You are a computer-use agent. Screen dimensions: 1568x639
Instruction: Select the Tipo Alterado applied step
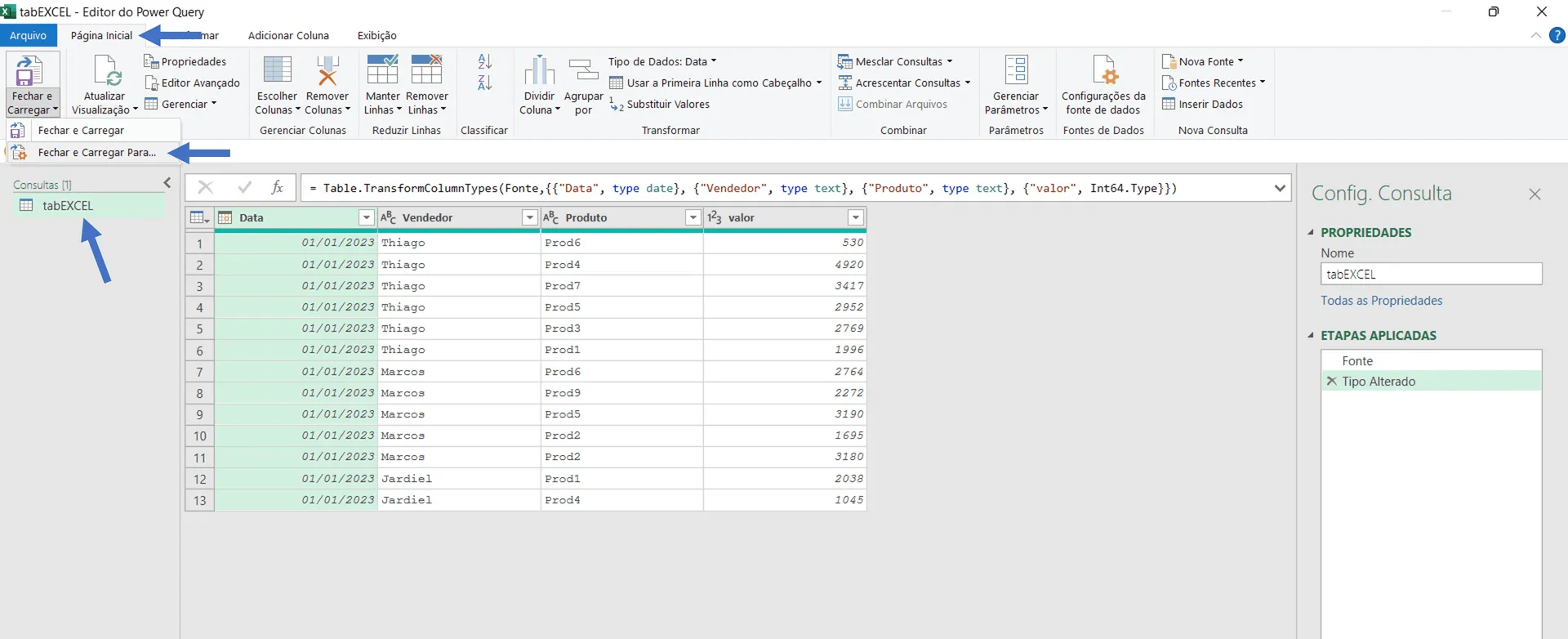coord(1431,381)
